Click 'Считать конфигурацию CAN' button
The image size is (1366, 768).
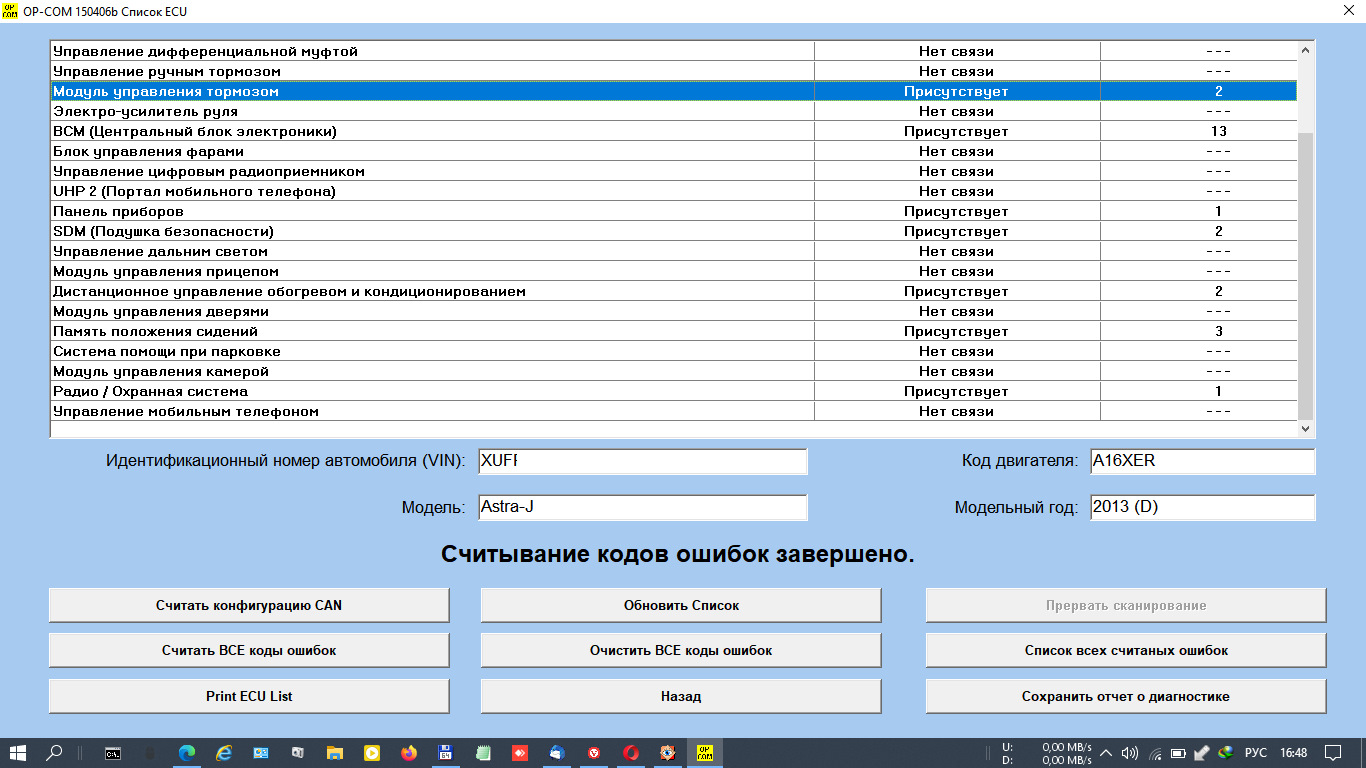tap(249, 605)
